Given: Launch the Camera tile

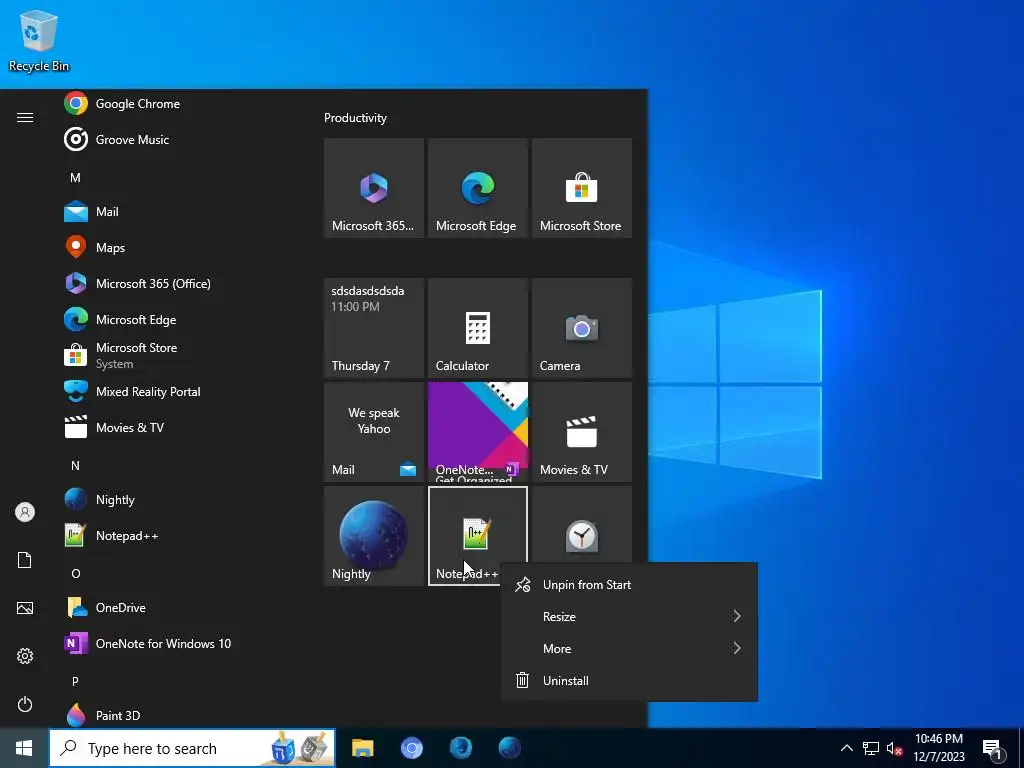Looking at the screenshot, I should tap(582, 328).
